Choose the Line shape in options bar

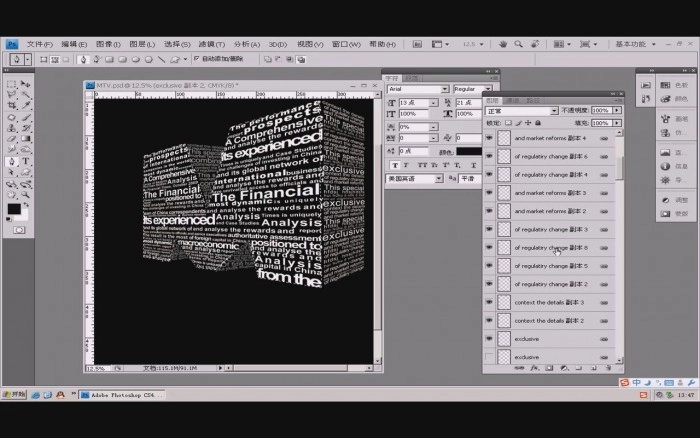click(x=160, y=59)
